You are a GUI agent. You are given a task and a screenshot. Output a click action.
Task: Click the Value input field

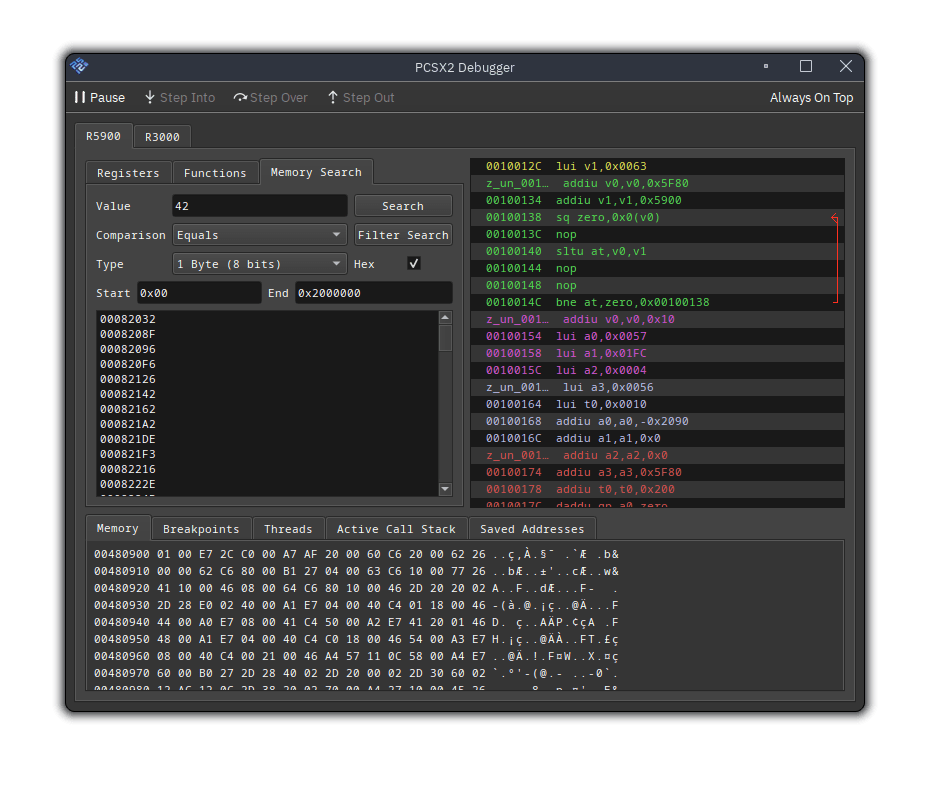coord(260,206)
